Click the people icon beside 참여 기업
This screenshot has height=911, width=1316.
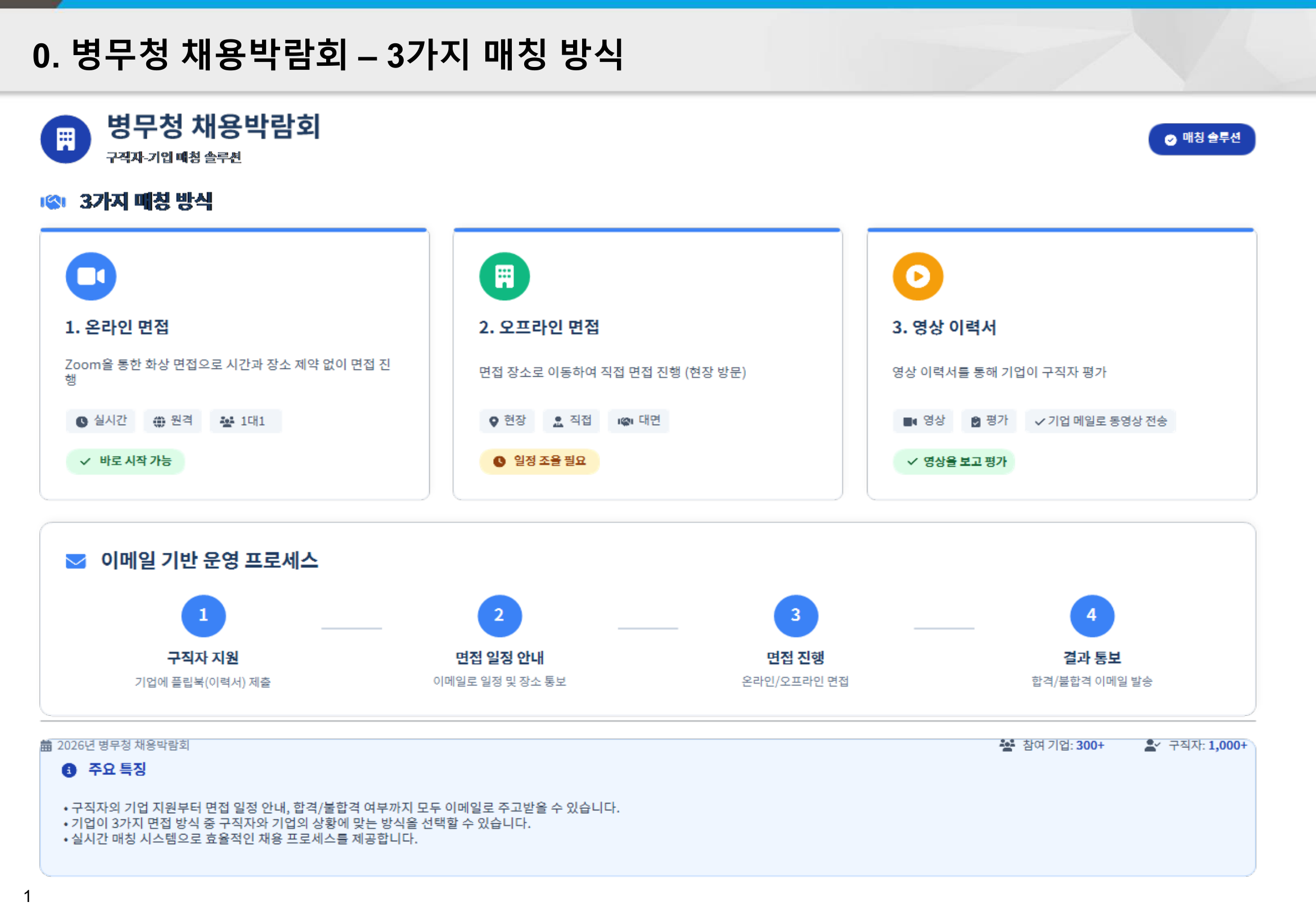[x=1007, y=745]
